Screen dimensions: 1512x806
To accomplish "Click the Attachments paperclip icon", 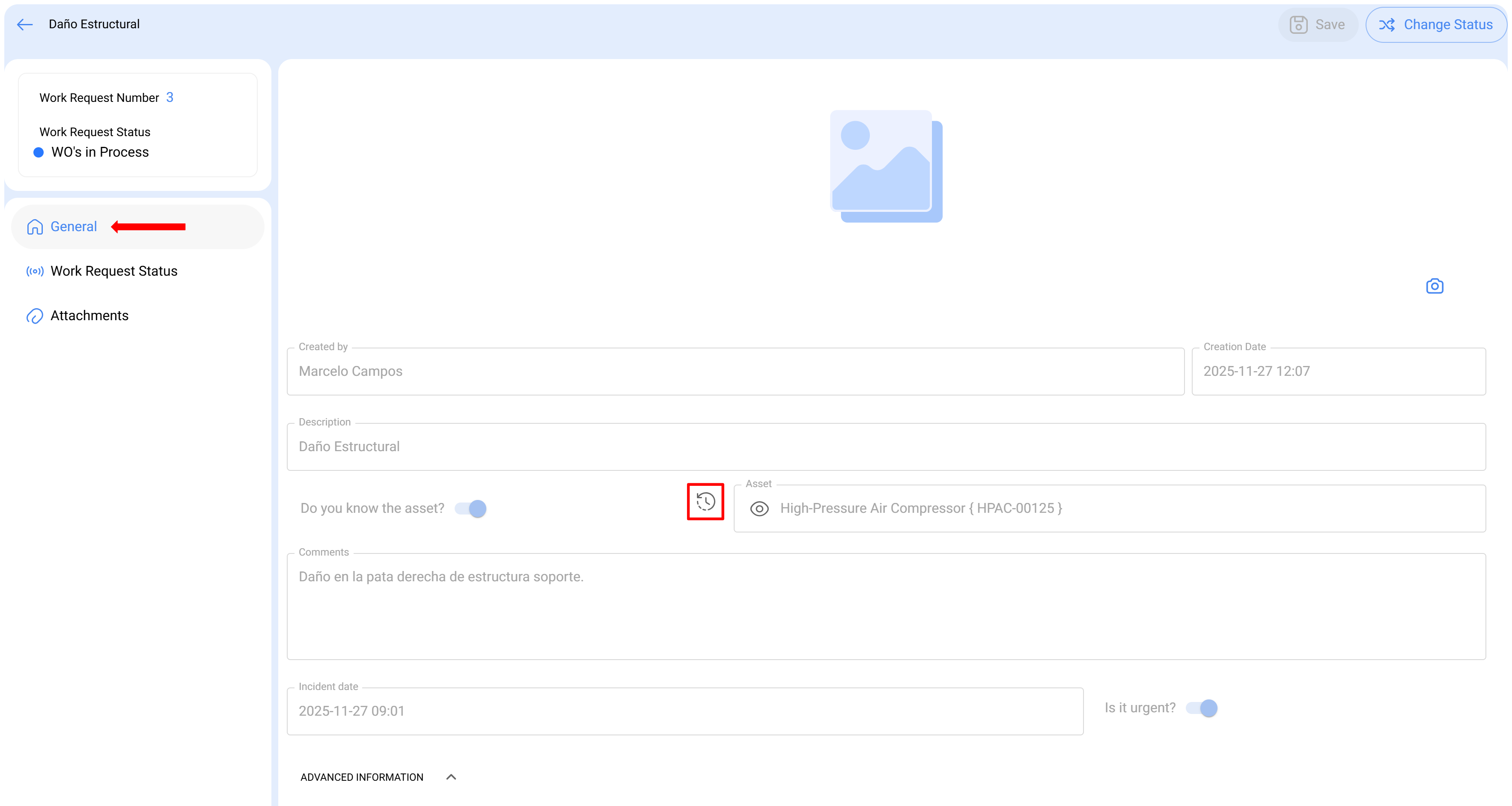I will [x=35, y=316].
